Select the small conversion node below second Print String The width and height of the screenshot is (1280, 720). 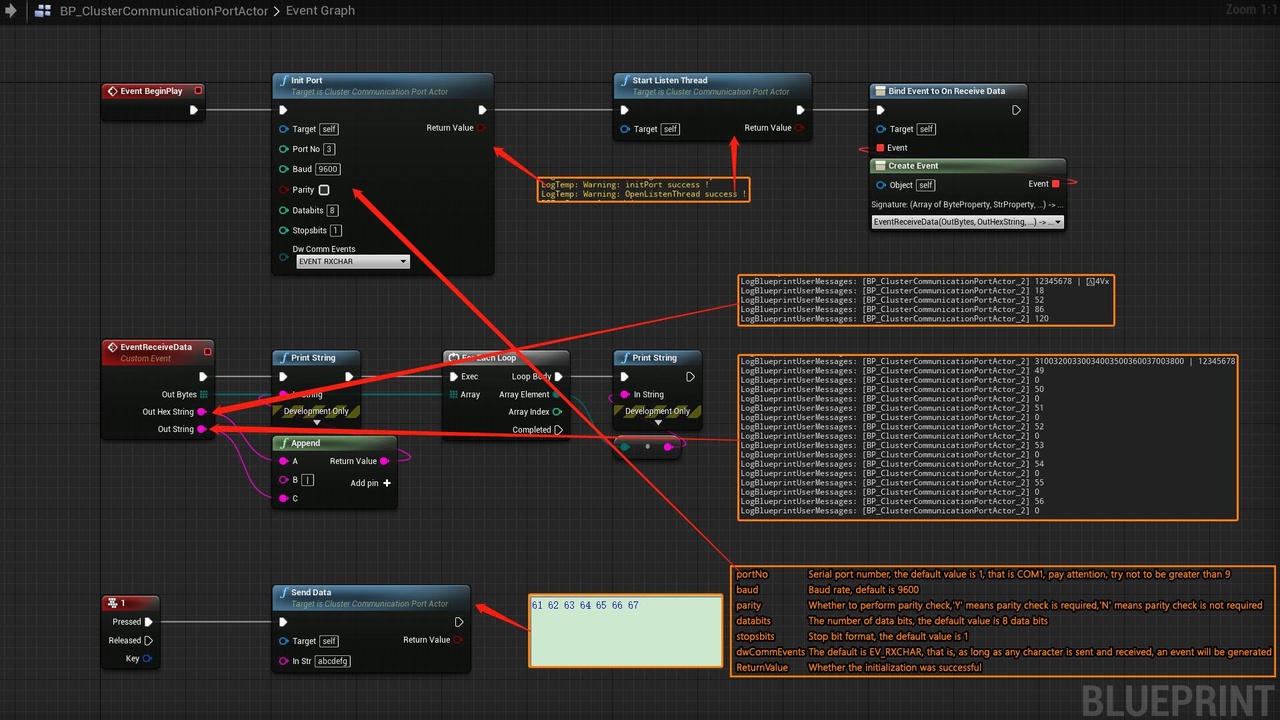[x=648, y=446]
